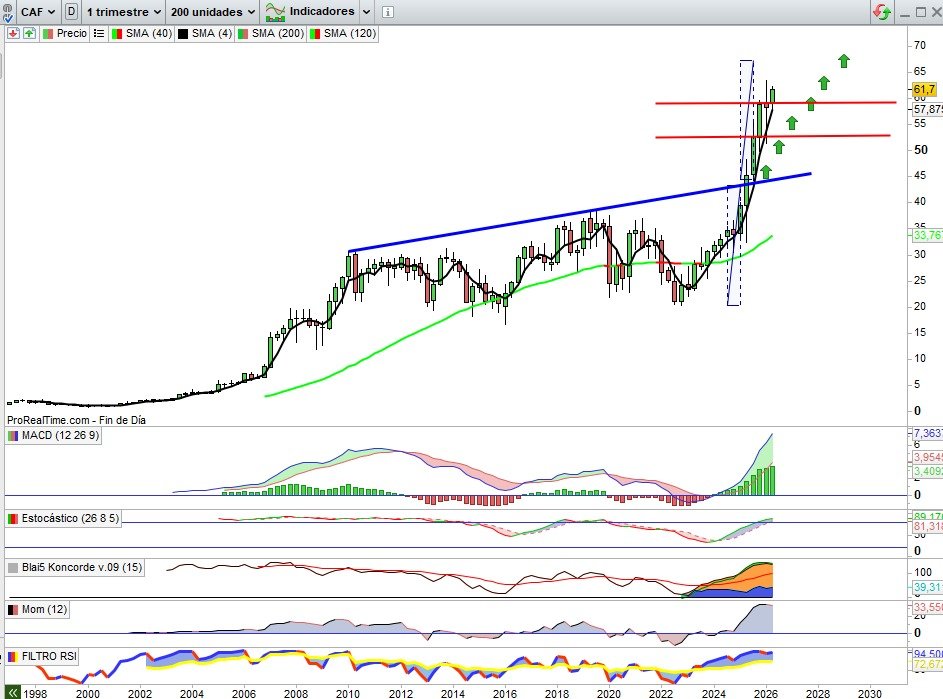Click the 7,363 MACD value label
The image size is (943, 699).
[927, 433]
